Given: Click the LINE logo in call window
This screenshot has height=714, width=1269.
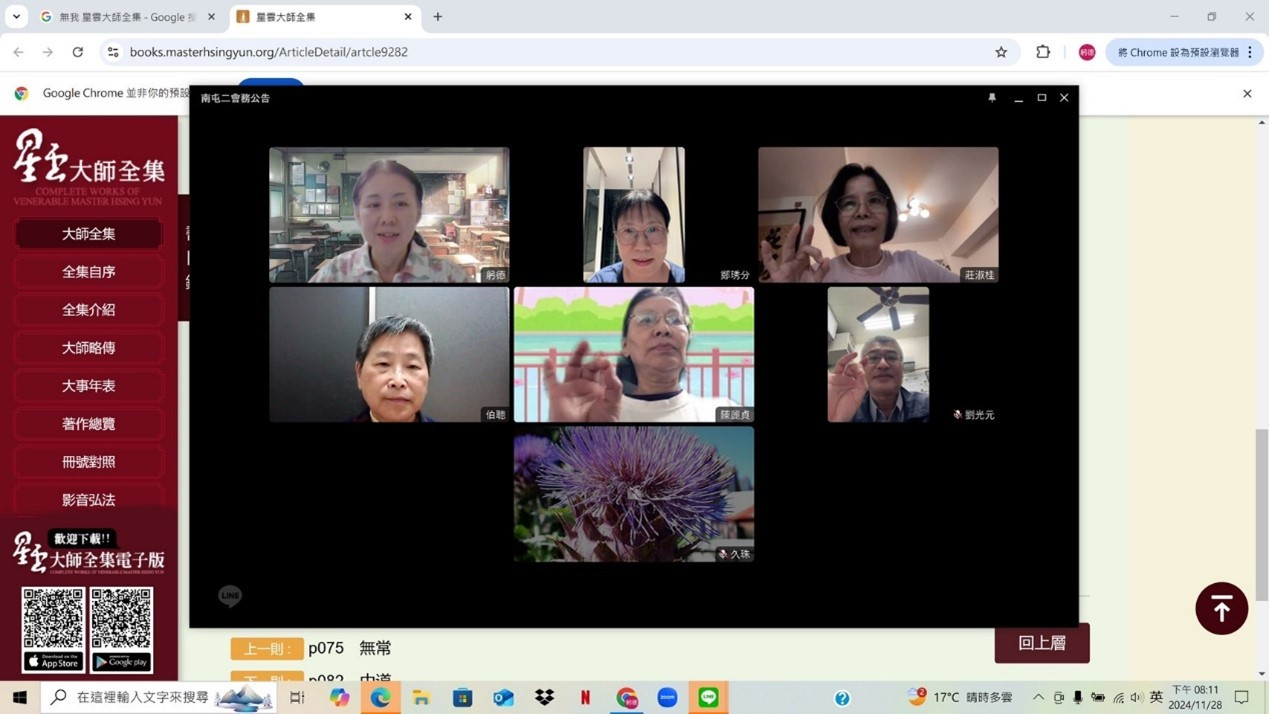Looking at the screenshot, I should (x=230, y=596).
